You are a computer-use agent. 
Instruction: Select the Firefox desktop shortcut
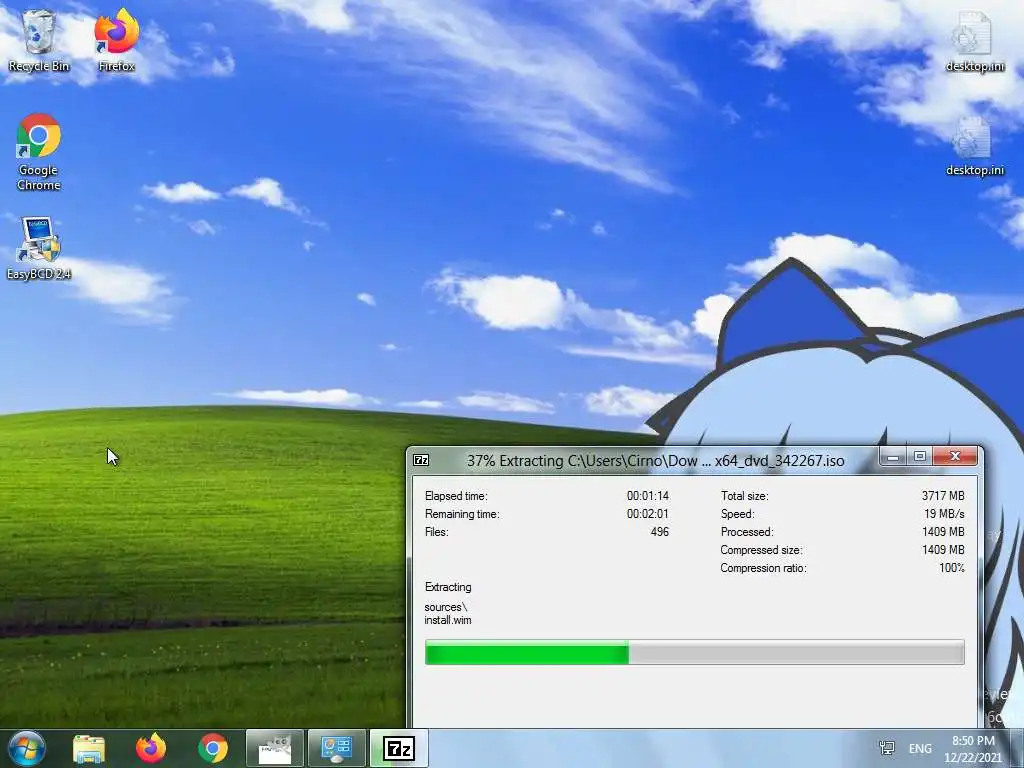pyautogui.click(x=116, y=40)
